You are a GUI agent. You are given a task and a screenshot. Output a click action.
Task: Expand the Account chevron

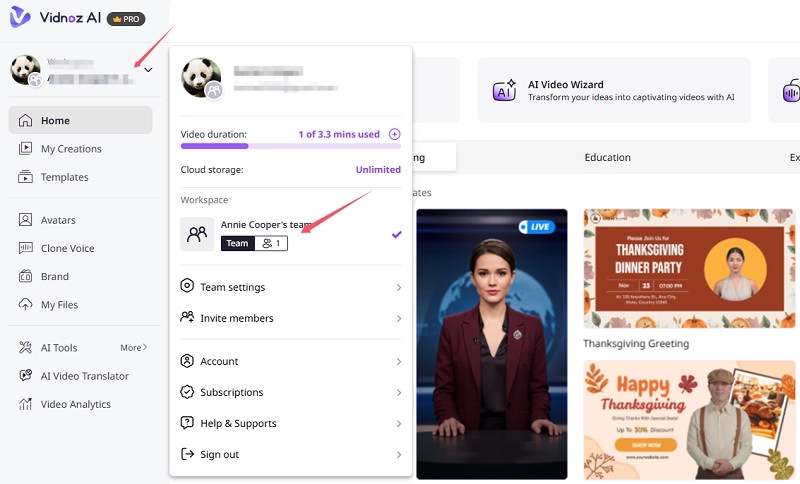[399, 362]
